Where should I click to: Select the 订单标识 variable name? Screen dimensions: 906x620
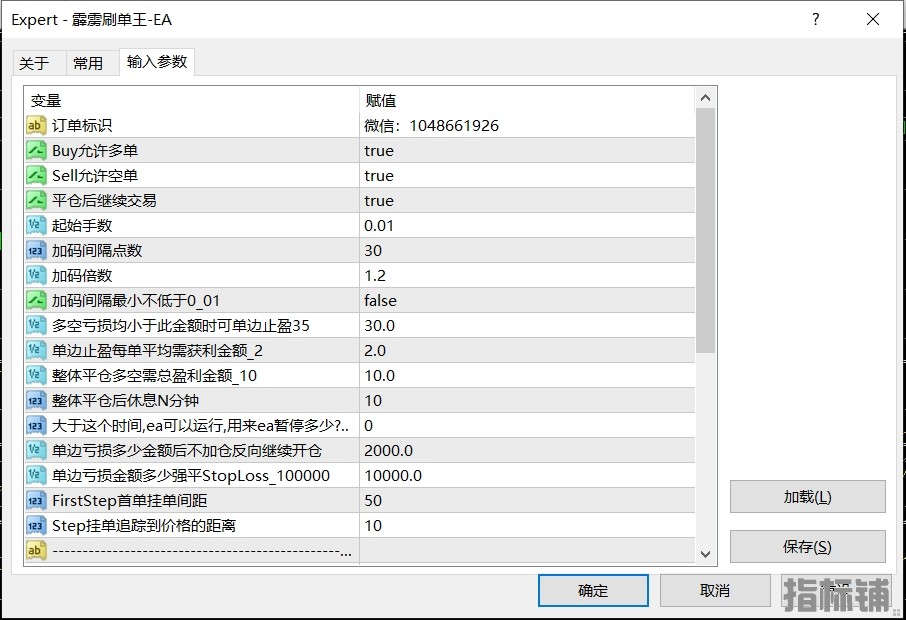(82, 125)
